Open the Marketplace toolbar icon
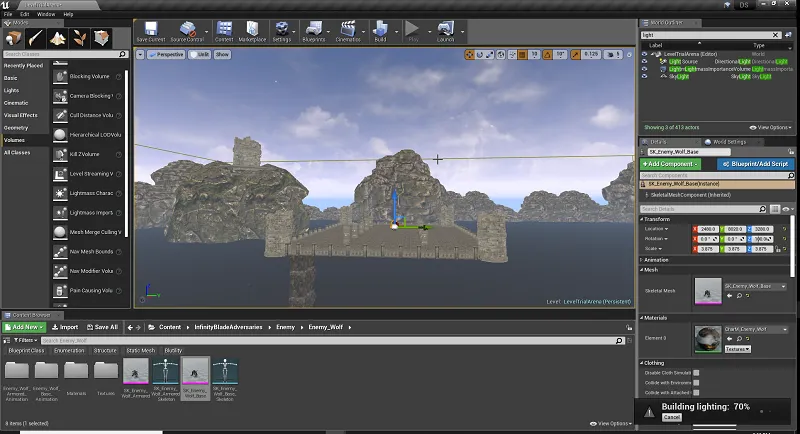Screen dimensions: 800x434 [x=252, y=32]
